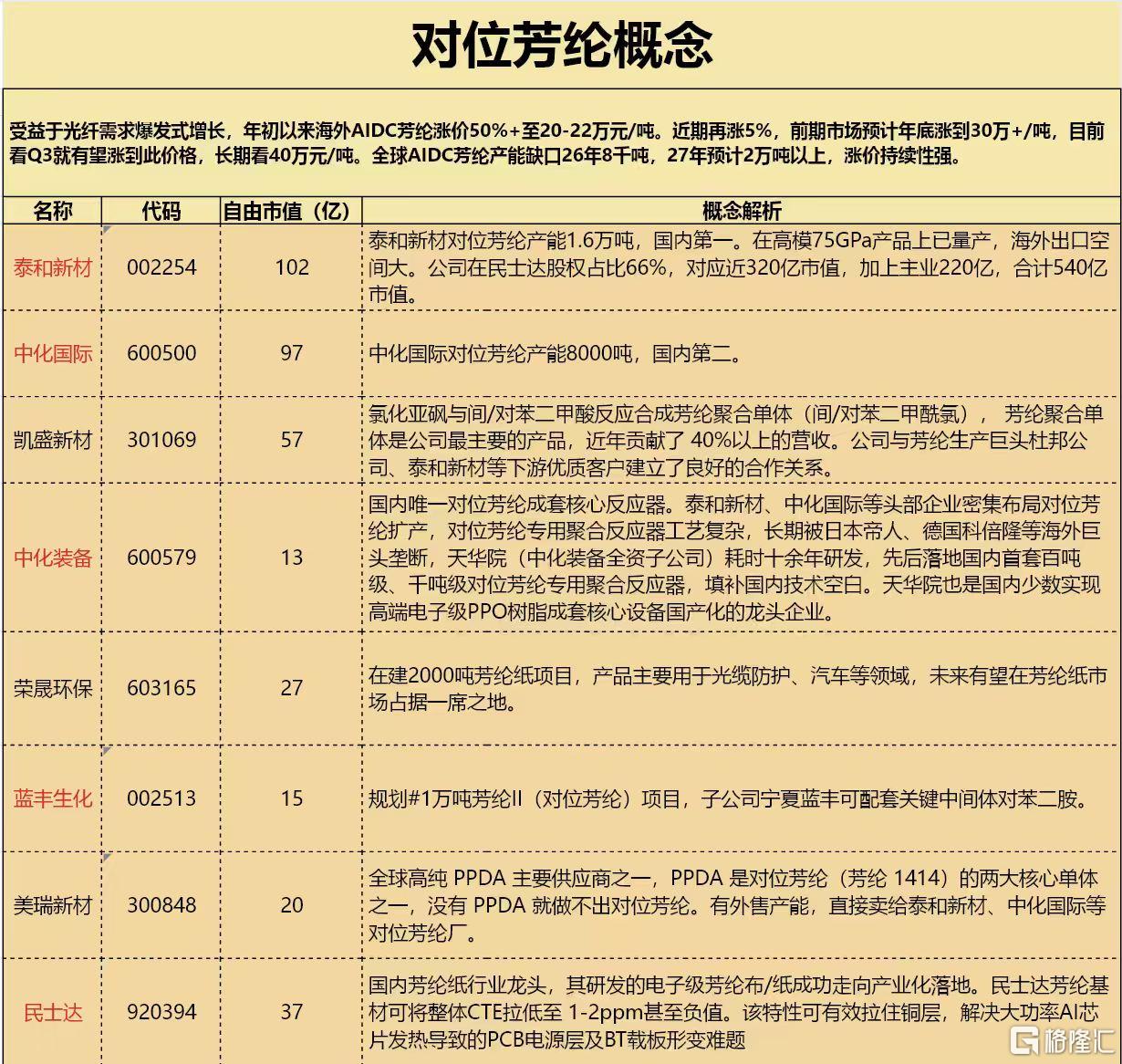Click market value 20 for 美瑞新材
1122x1064 pixels.
(292, 905)
